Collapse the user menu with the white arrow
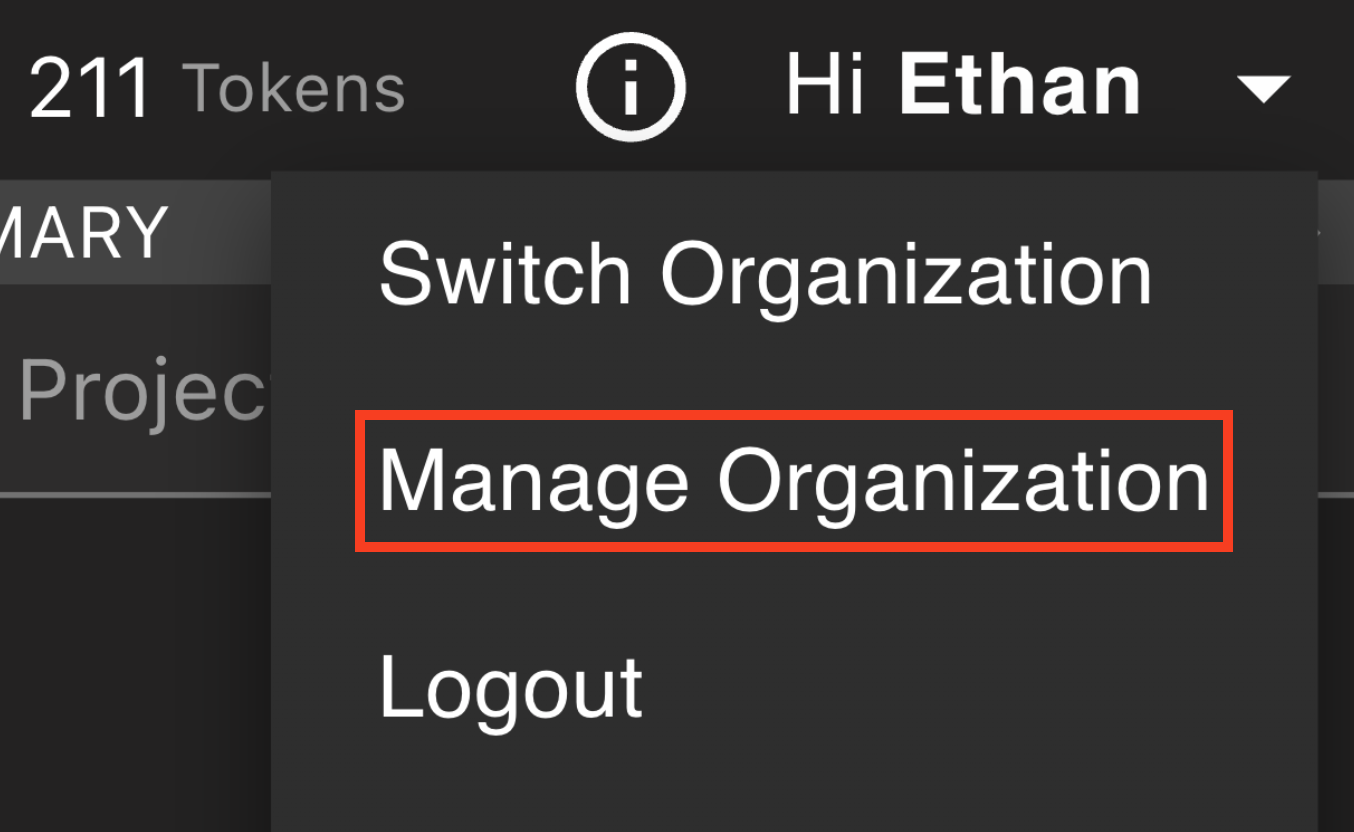Screen dimensions: 1354x832 tap(1264, 90)
